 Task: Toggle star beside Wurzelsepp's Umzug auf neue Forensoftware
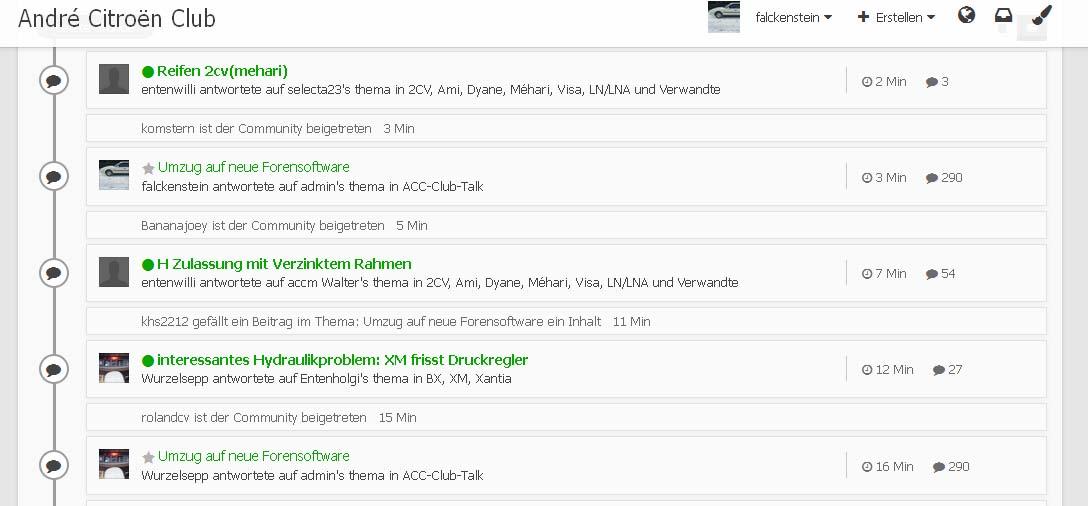pos(148,457)
